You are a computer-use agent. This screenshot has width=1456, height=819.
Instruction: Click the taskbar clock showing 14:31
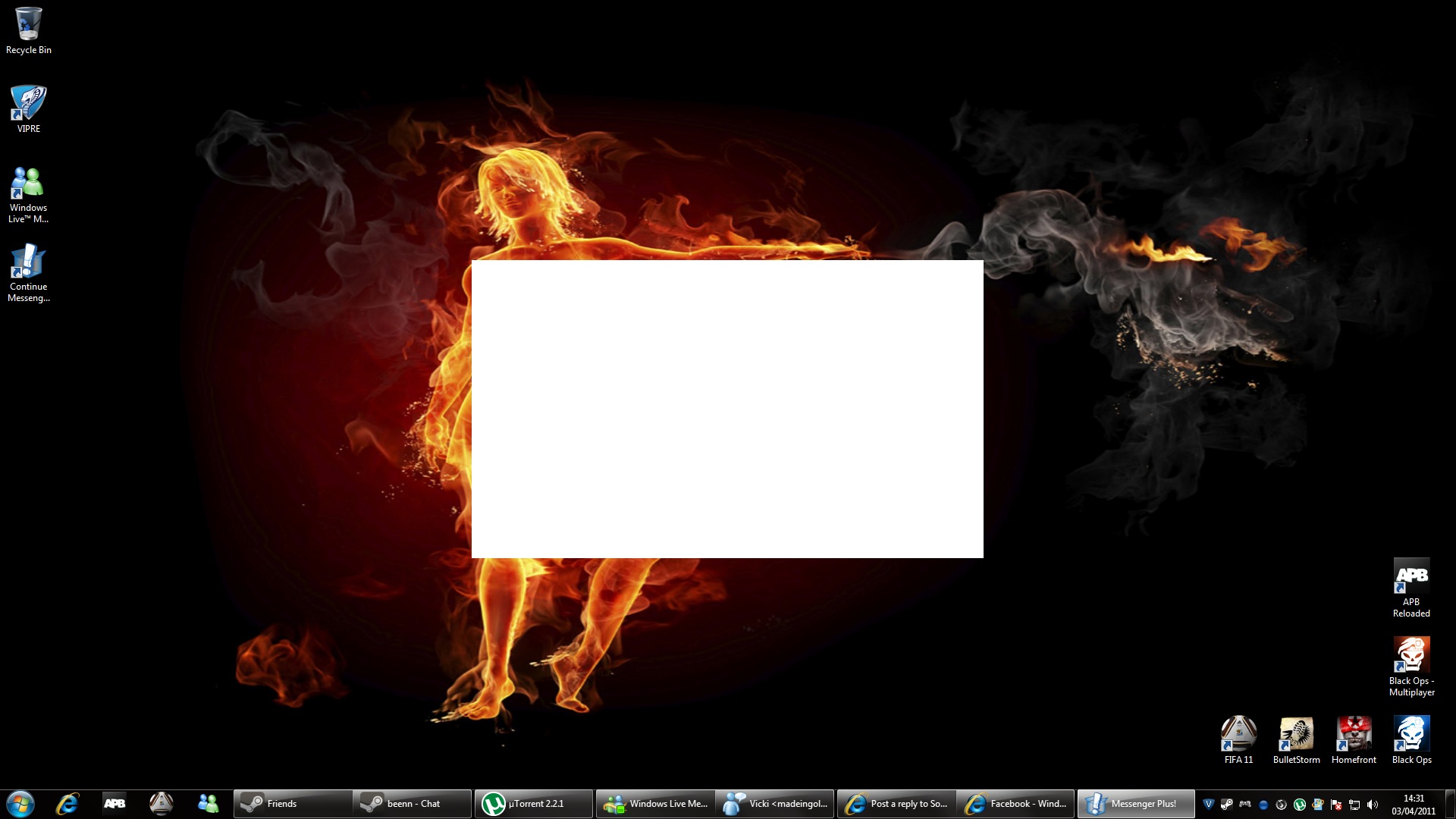pyautogui.click(x=1414, y=804)
